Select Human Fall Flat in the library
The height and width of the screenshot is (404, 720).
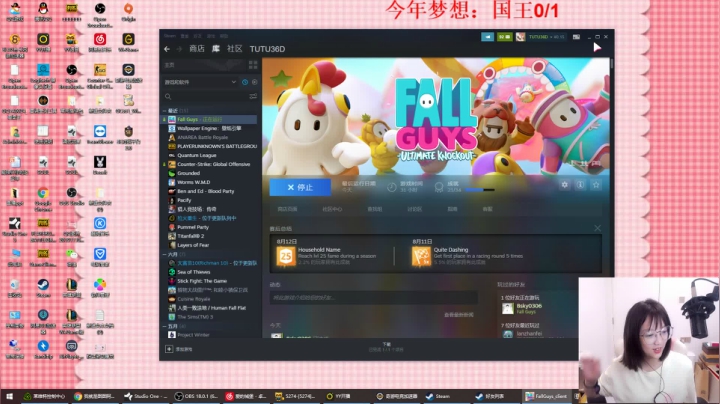pyautogui.click(x=209, y=308)
